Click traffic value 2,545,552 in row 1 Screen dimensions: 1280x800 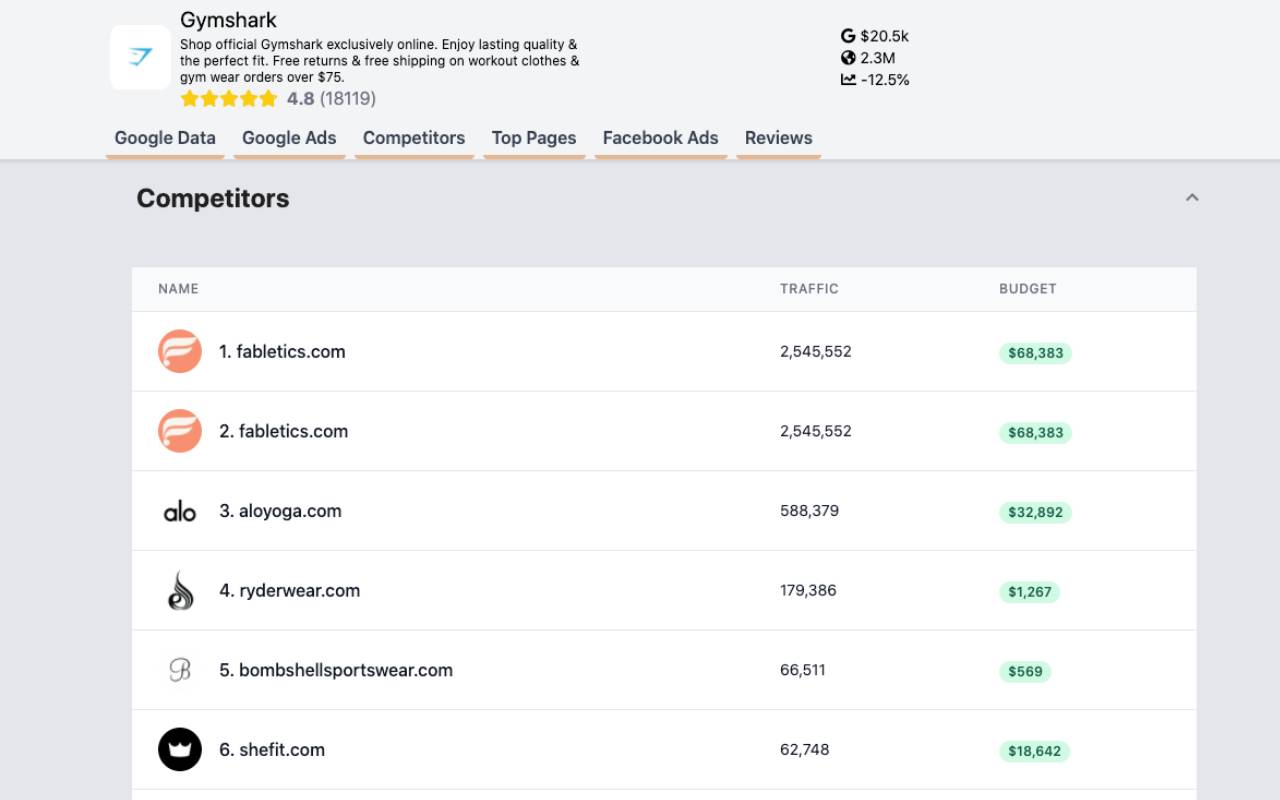click(x=816, y=352)
